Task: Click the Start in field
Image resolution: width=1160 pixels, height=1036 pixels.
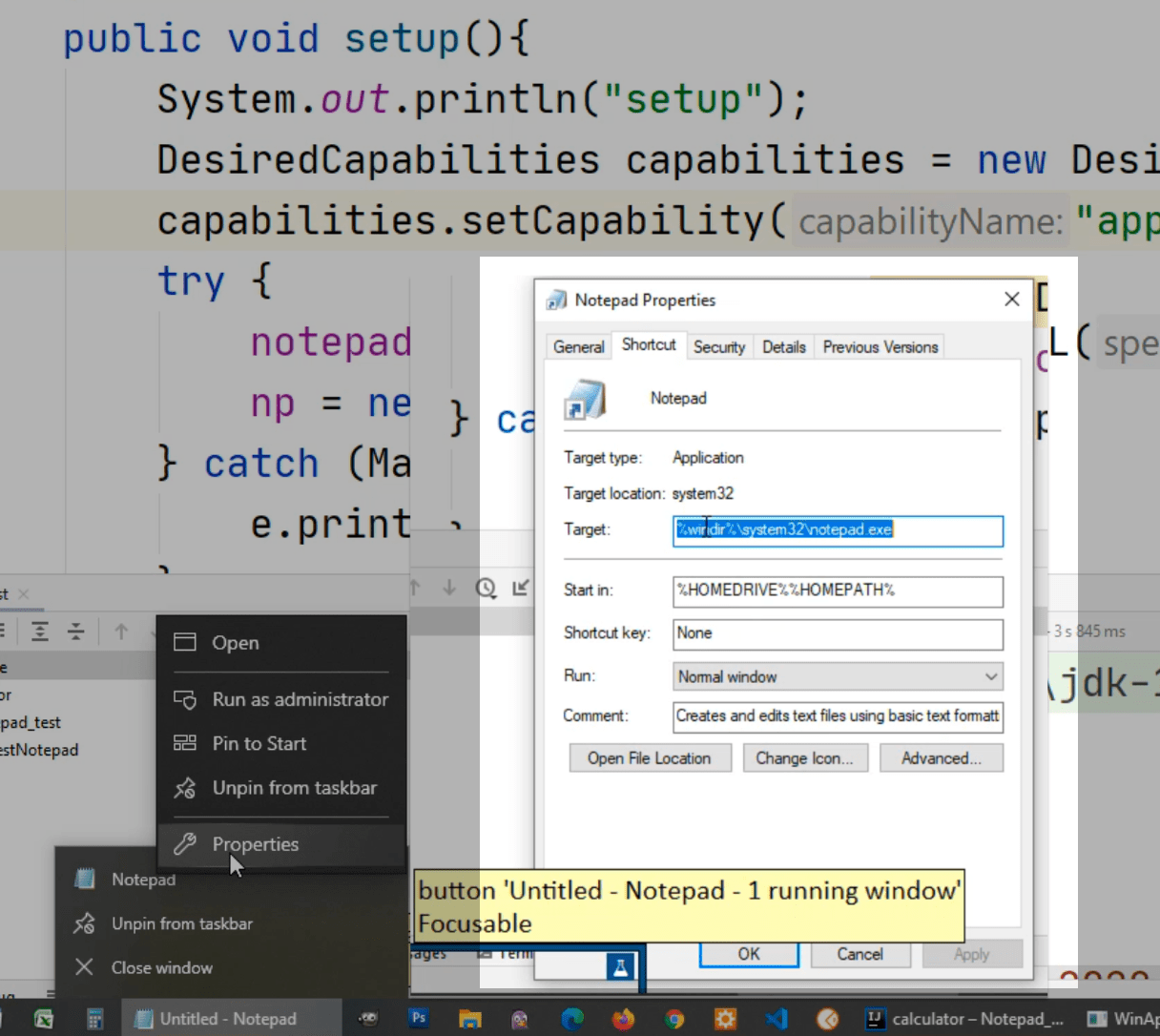Action: 838,591
